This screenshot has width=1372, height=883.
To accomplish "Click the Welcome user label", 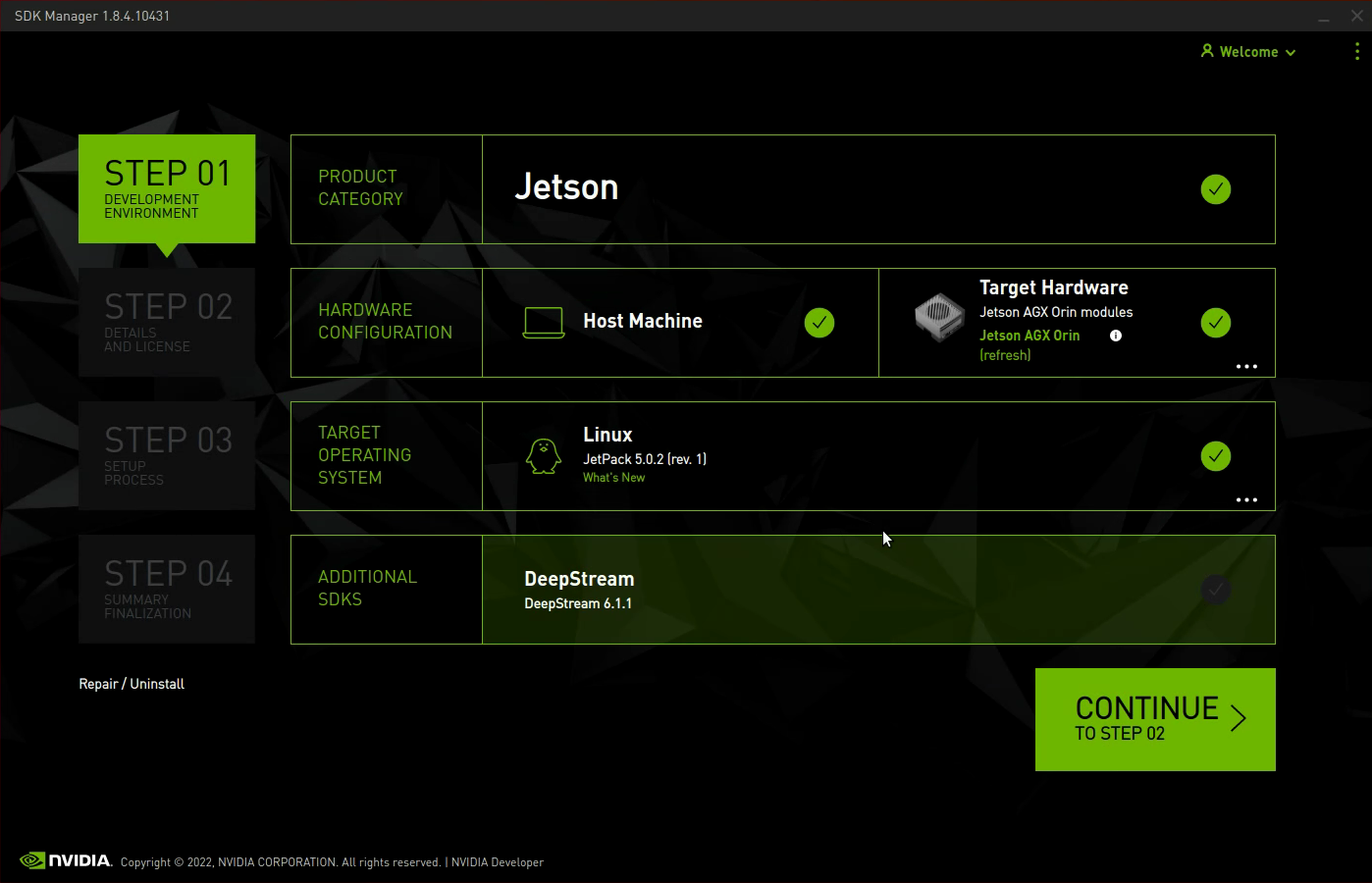I will [x=1248, y=52].
